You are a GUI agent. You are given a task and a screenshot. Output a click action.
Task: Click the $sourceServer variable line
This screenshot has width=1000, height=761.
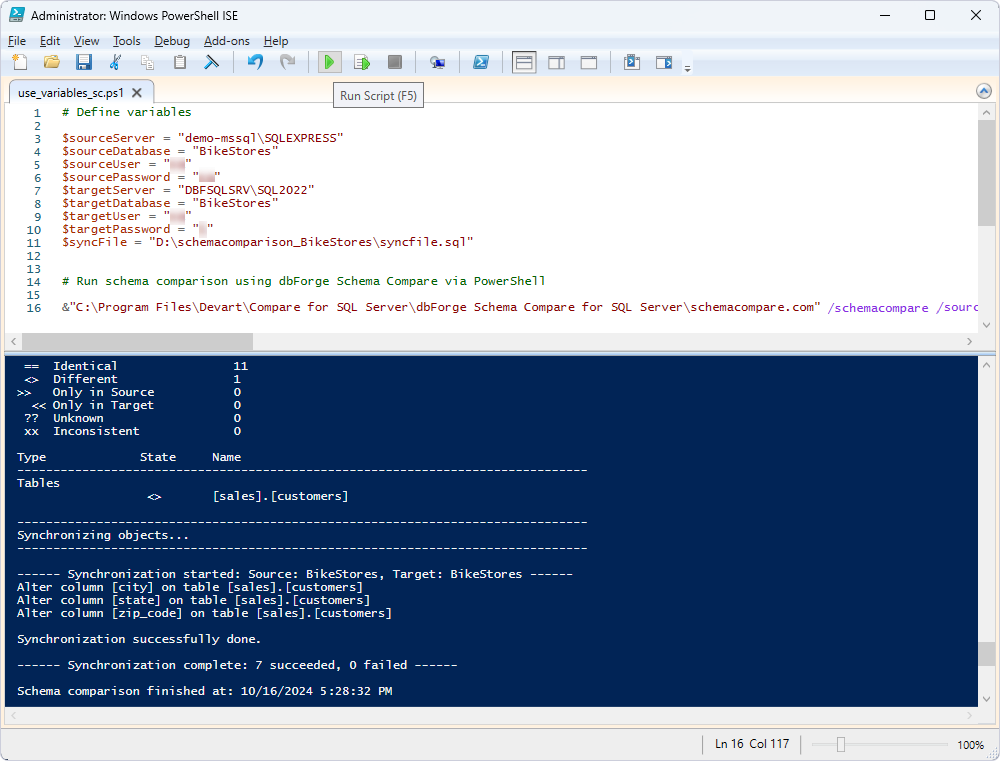pos(203,138)
